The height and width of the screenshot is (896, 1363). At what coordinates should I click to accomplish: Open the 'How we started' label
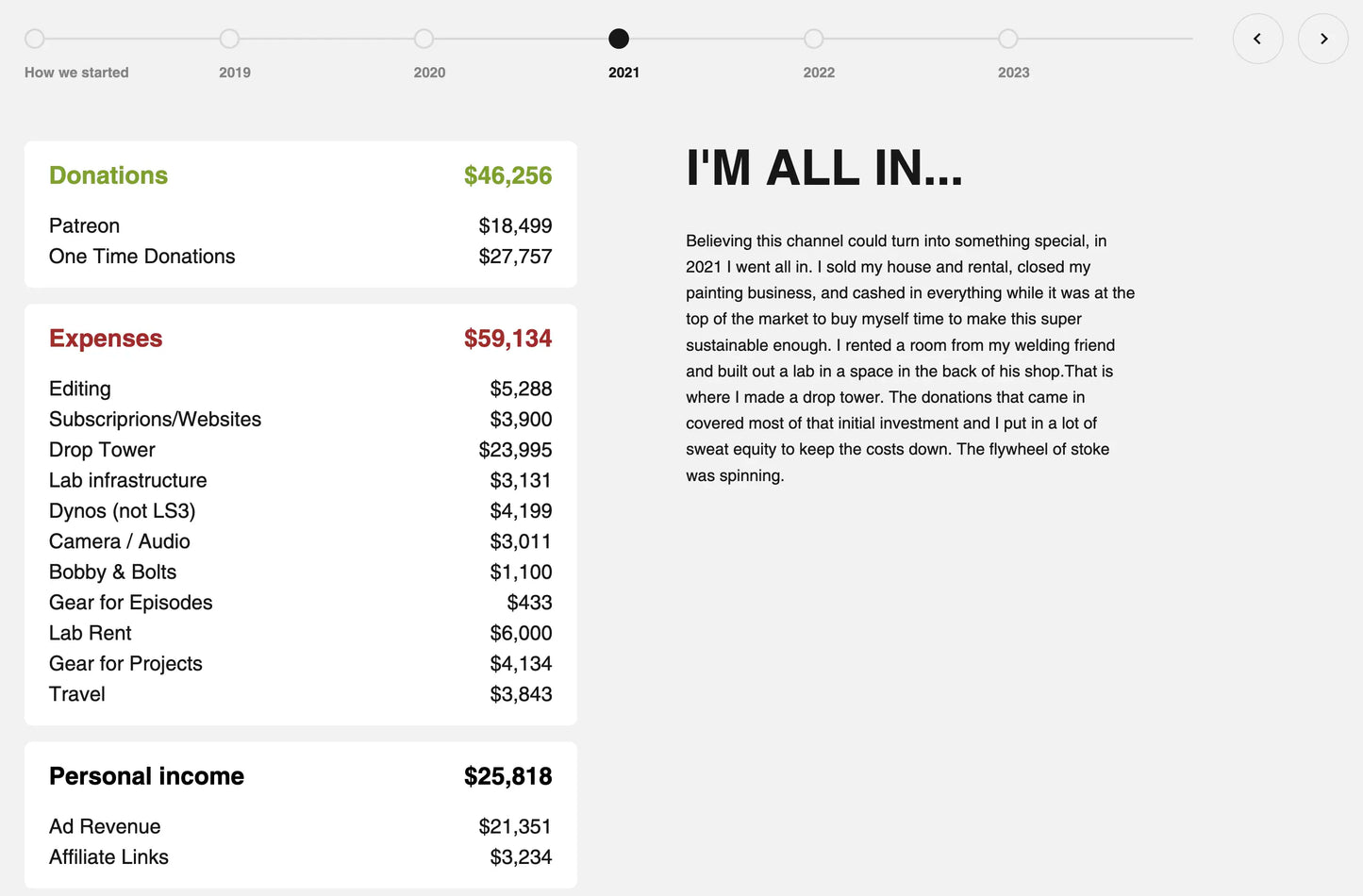76,73
